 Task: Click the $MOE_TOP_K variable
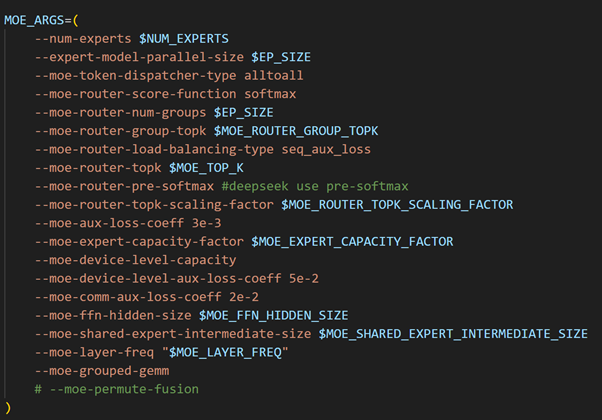pyautogui.click(x=206, y=168)
